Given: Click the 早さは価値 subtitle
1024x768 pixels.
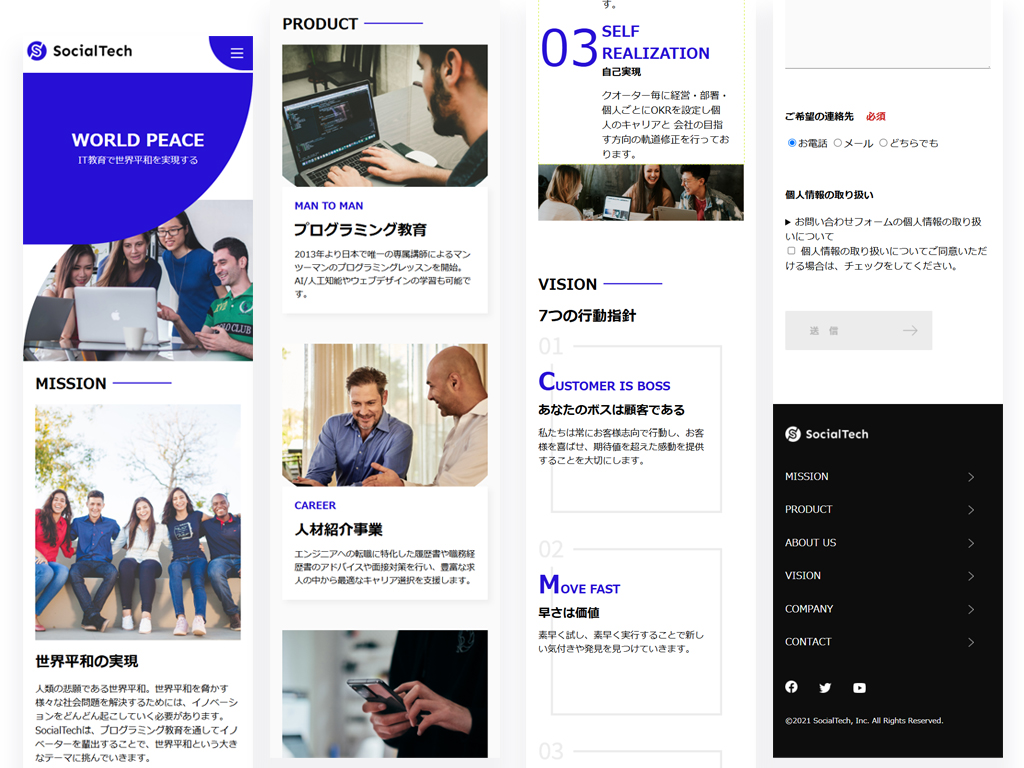Looking at the screenshot, I should [569, 613].
